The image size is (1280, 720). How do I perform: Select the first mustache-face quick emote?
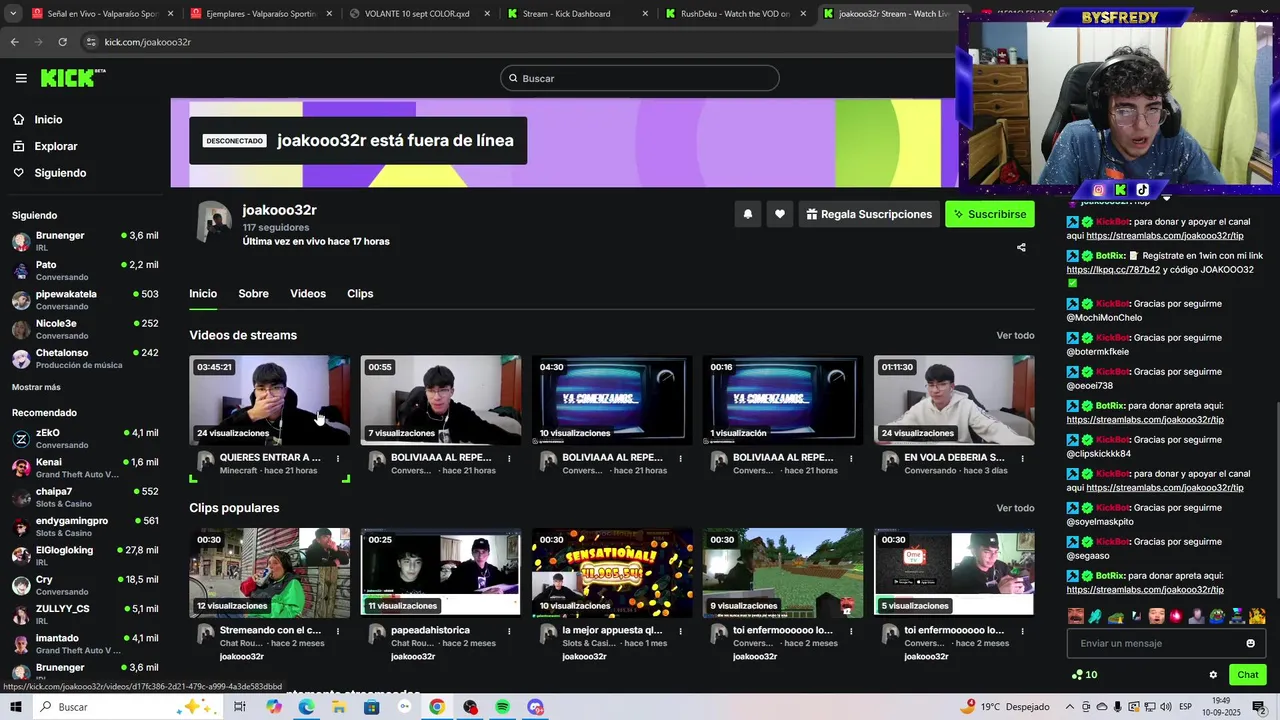click(x=1075, y=616)
